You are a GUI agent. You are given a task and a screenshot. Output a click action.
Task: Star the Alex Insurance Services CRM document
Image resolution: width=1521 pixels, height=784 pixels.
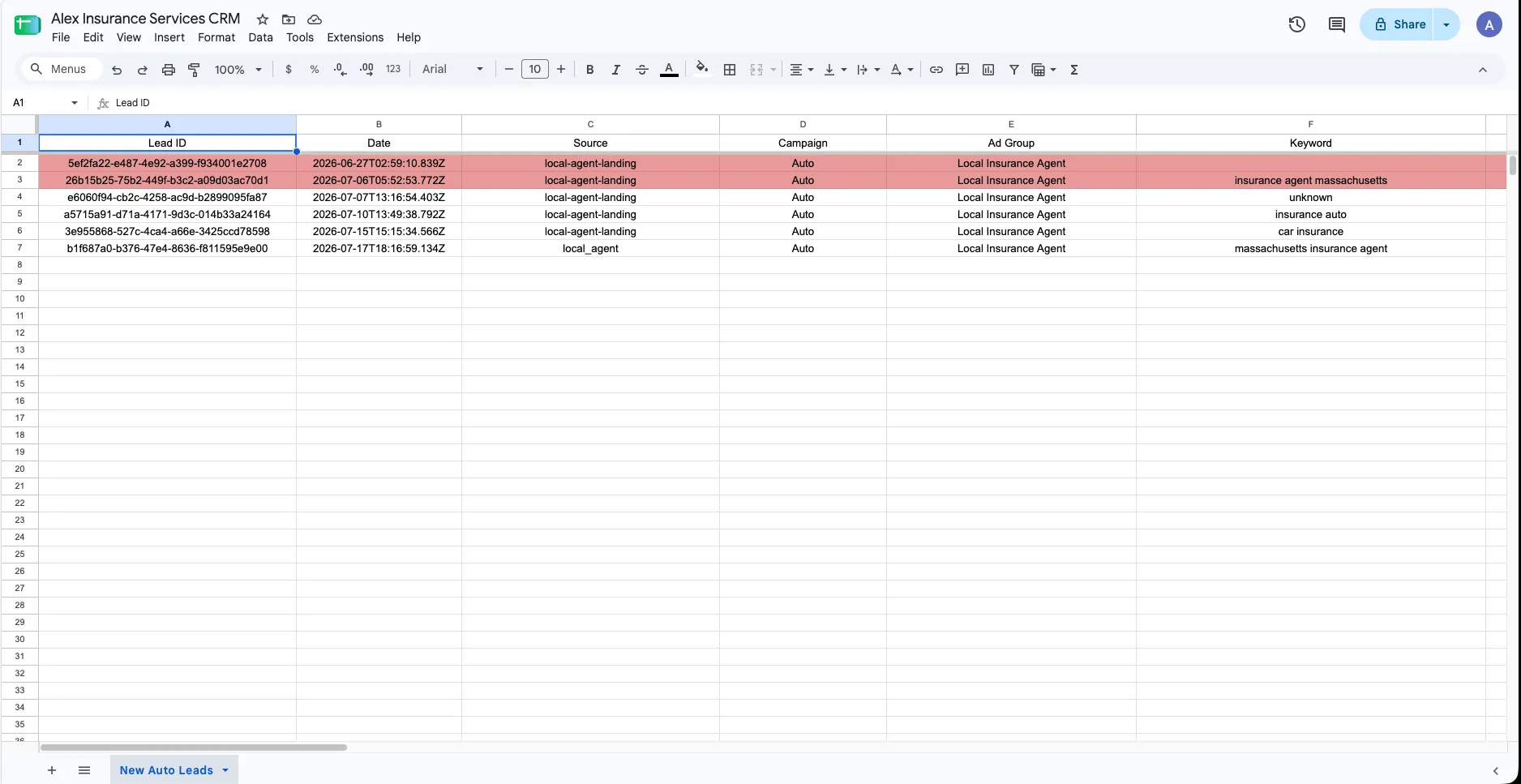[x=263, y=19]
